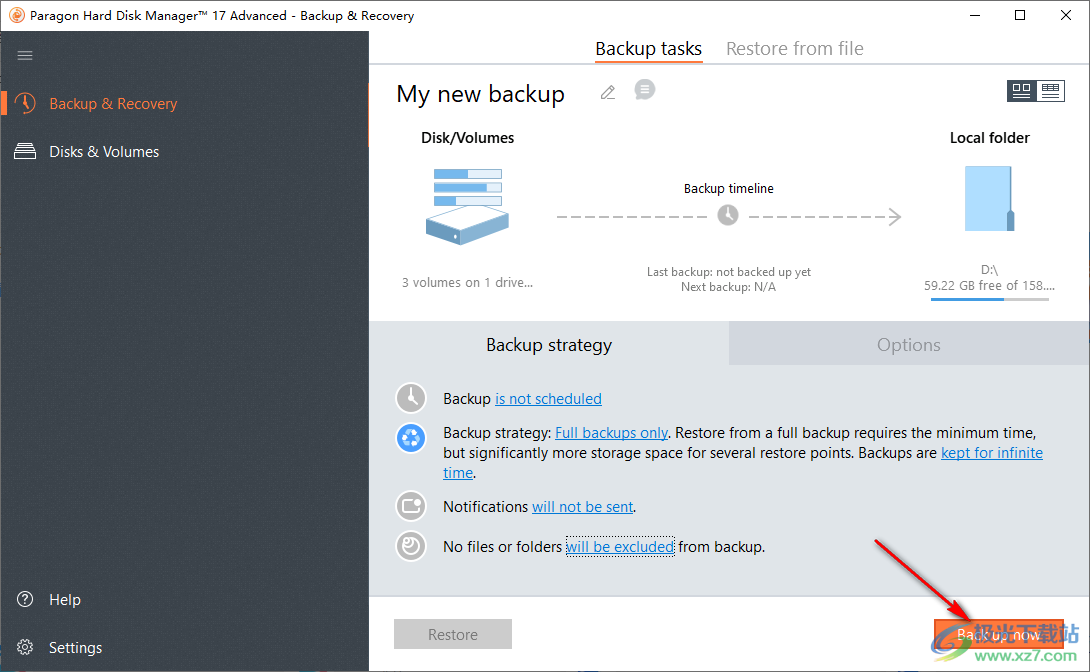
Task: Click the 'kept for infinite time' link
Action: pyautogui.click(x=992, y=453)
